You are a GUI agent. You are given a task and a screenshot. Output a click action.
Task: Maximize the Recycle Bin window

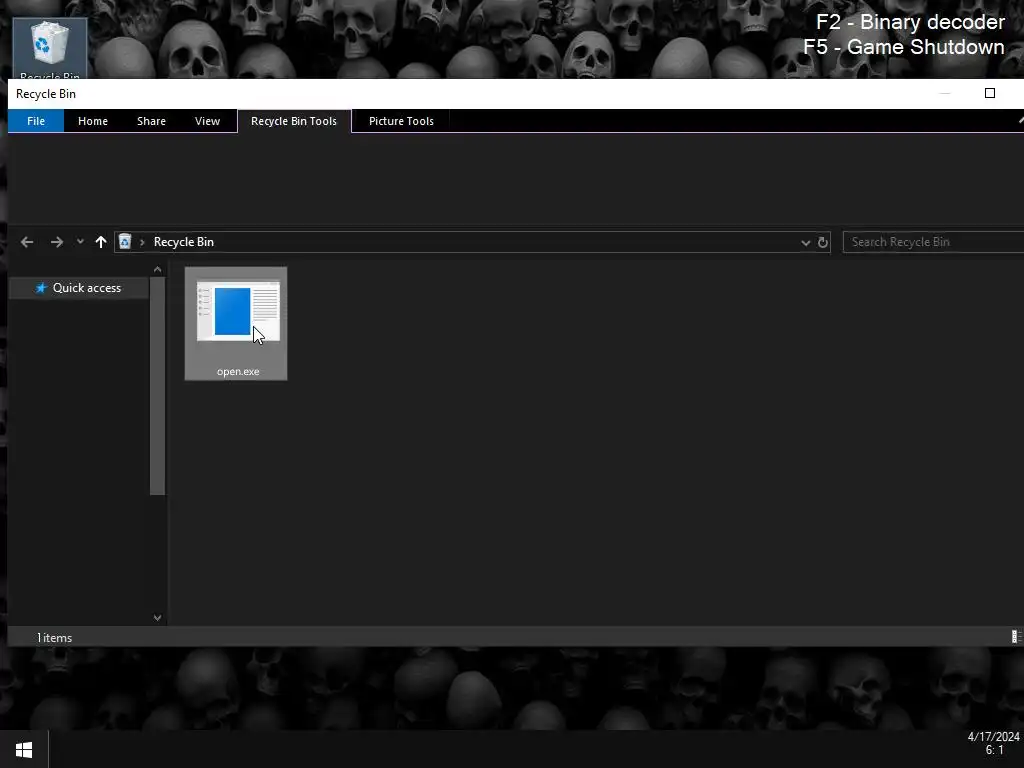pyautogui.click(x=990, y=93)
